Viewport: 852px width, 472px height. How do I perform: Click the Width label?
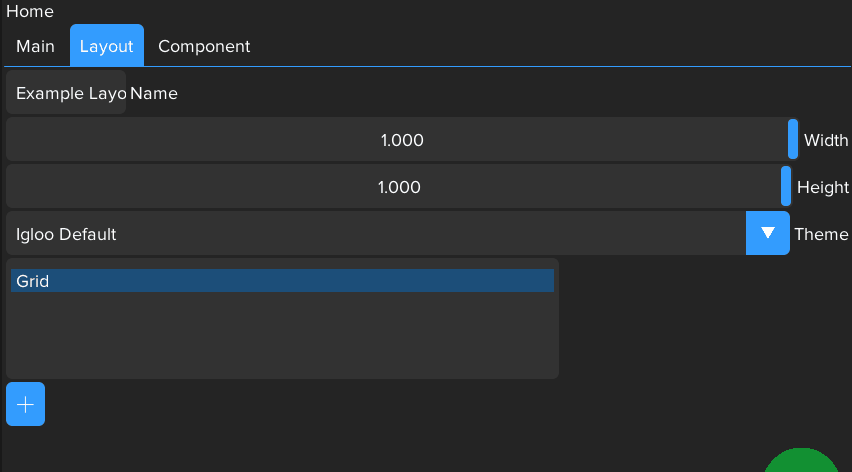pyautogui.click(x=826, y=140)
